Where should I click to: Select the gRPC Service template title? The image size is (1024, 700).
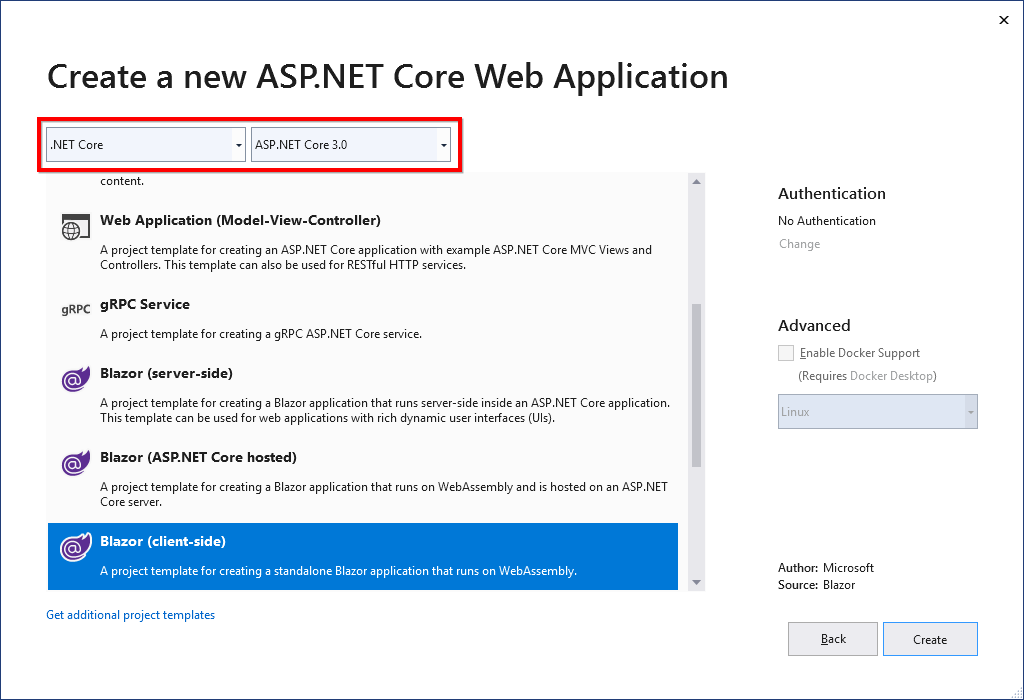pos(145,304)
